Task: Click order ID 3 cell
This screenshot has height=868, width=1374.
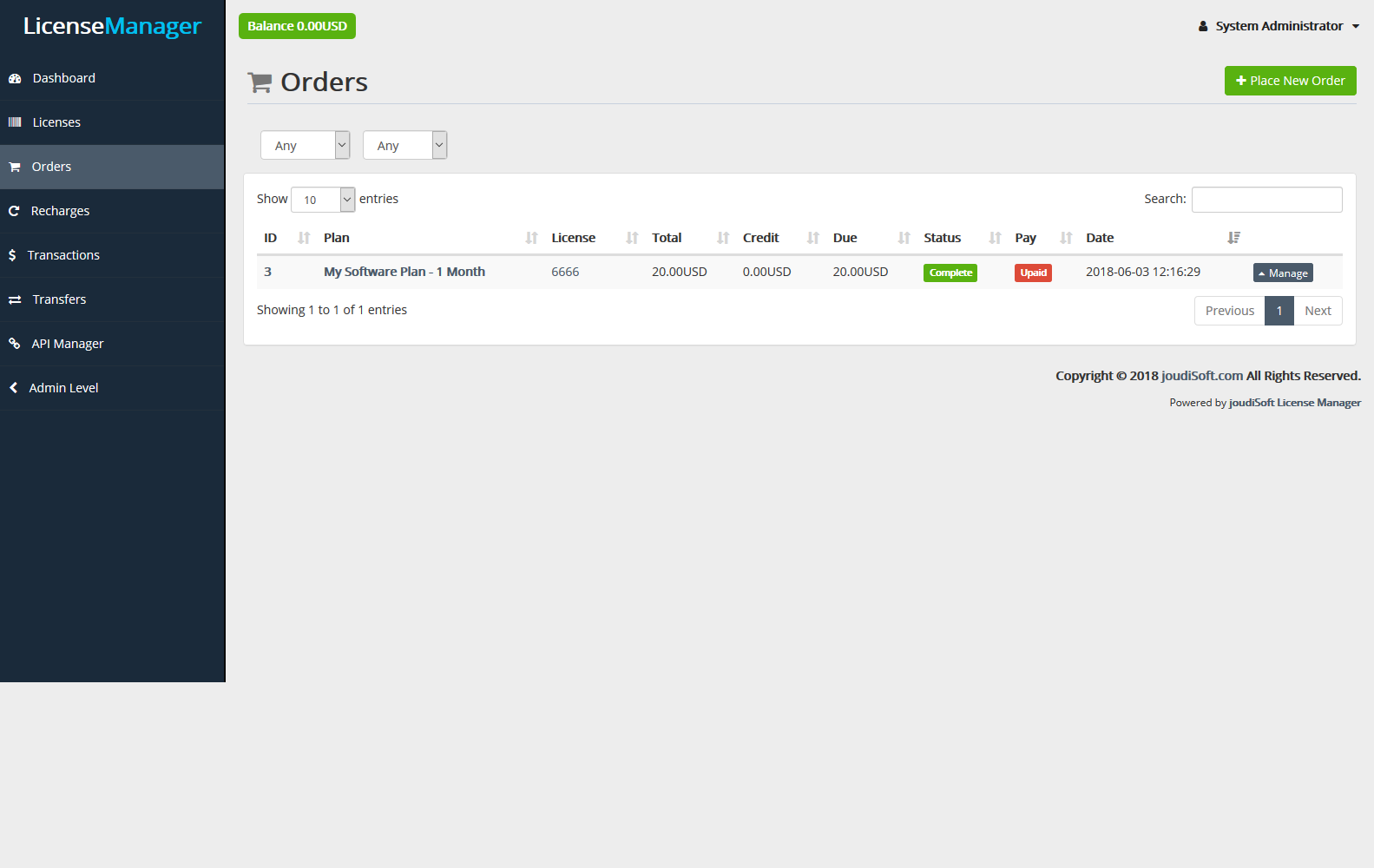Action: point(268,272)
